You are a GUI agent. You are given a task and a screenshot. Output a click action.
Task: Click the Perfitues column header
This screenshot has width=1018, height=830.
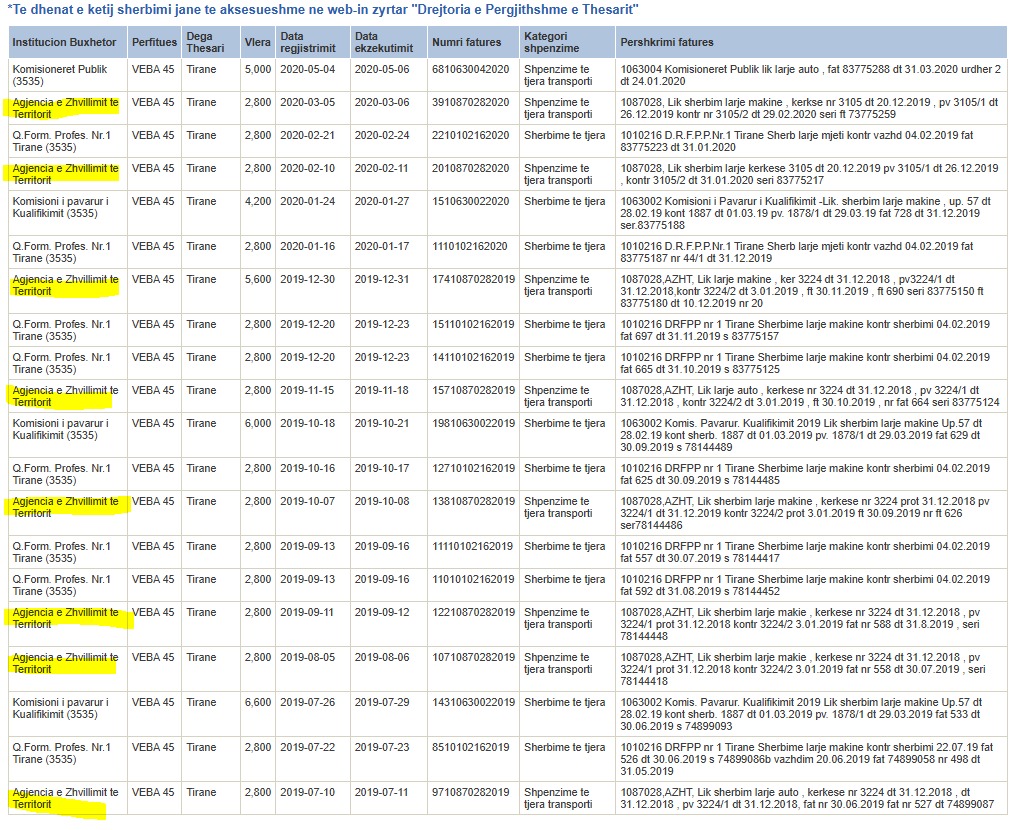pyautogui.click(x=154, y=43)
